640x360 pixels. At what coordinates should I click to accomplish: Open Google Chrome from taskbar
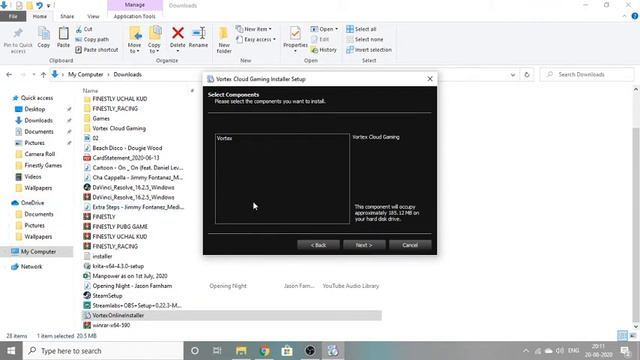264,351
